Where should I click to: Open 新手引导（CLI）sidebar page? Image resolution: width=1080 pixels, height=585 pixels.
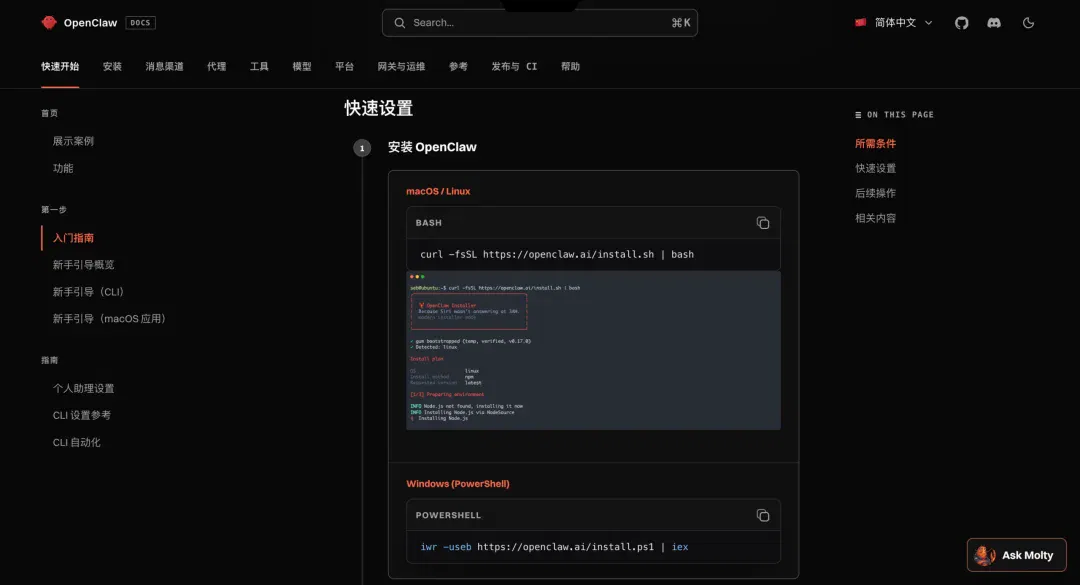click(x=88, y=291)
